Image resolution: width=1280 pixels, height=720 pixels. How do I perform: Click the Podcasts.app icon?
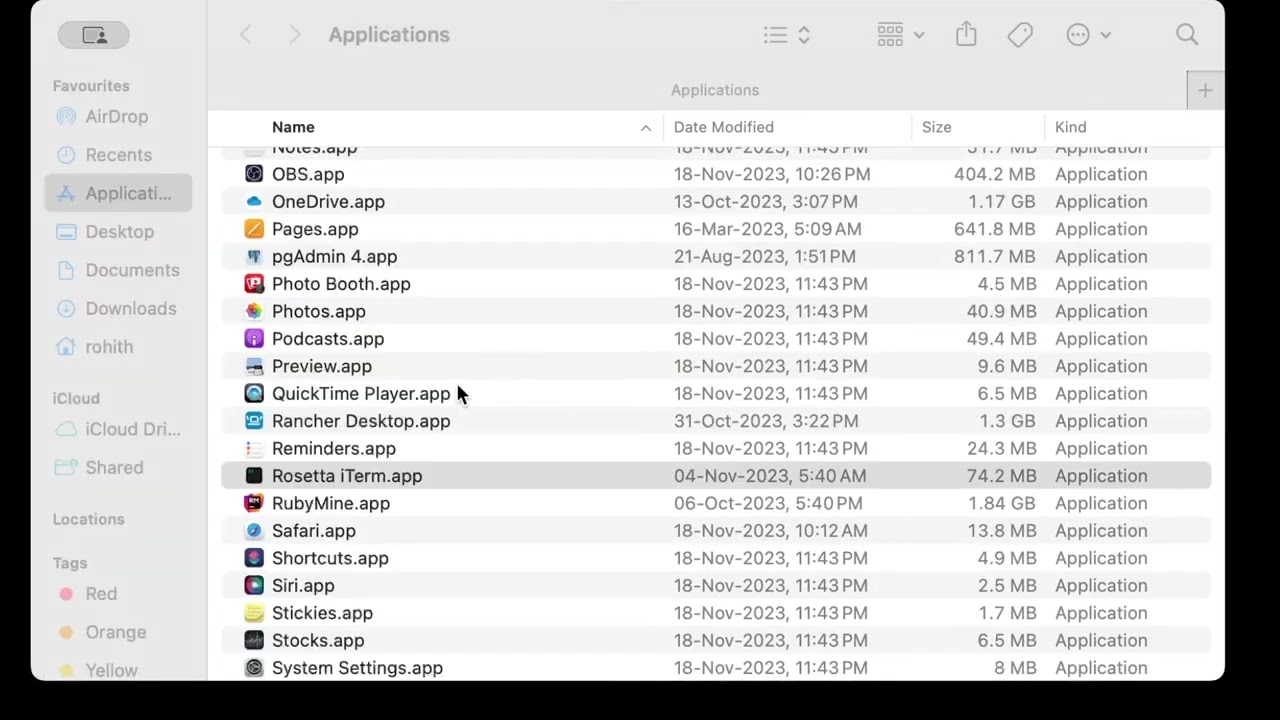(254, 339)
